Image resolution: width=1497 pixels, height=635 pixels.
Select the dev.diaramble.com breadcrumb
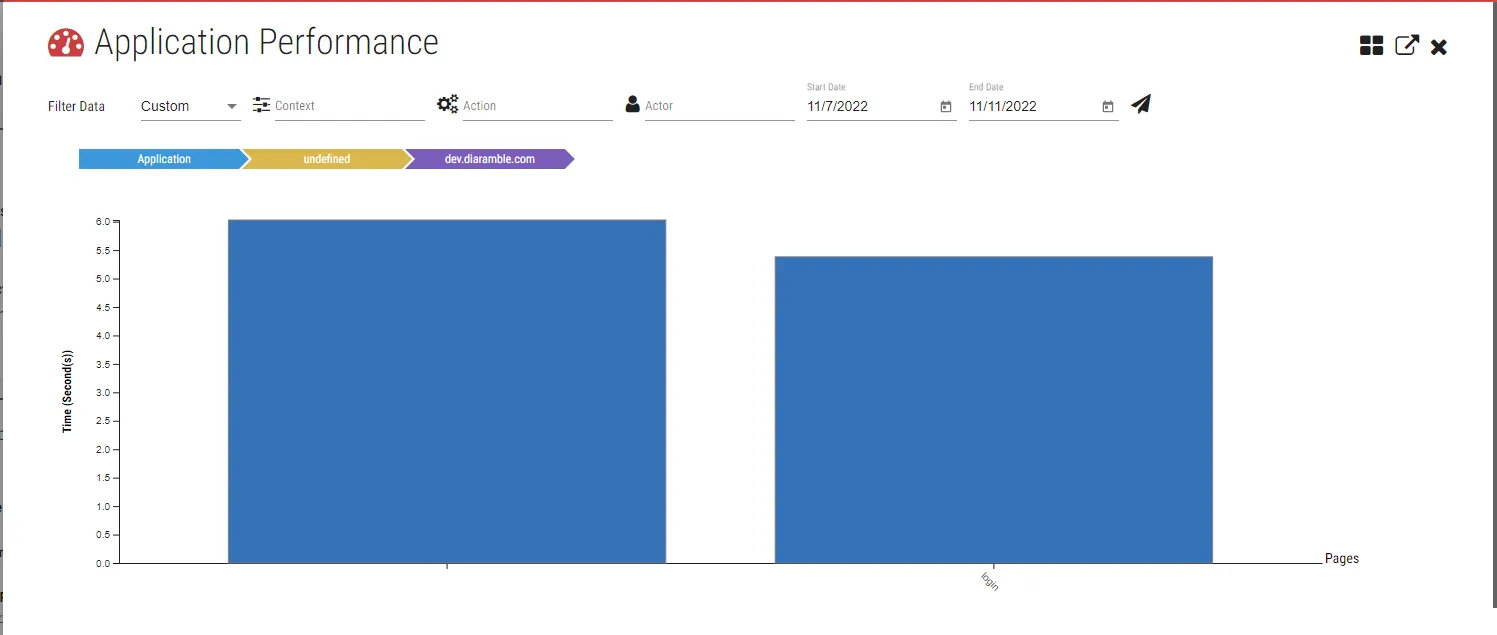click(489, 159)
